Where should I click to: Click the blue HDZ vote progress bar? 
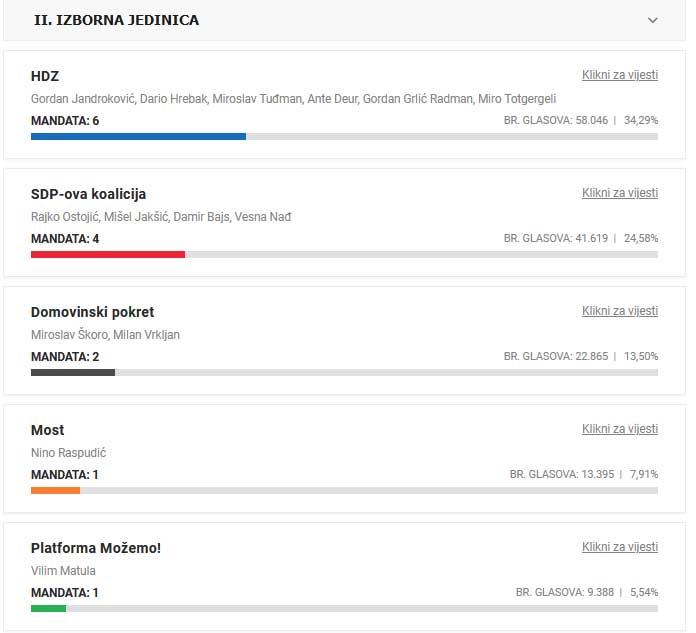(x=138, y=136)
